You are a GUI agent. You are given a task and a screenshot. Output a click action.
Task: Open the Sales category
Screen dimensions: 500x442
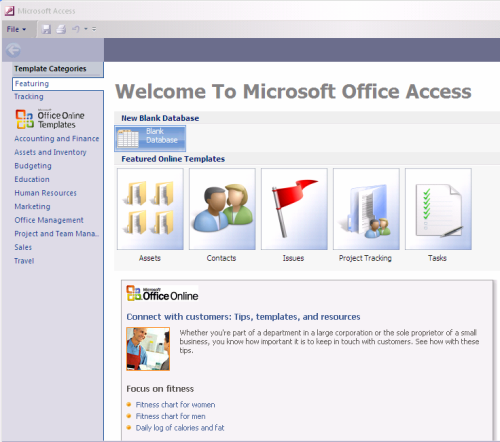pyautogui.click(x=23, y=247)
